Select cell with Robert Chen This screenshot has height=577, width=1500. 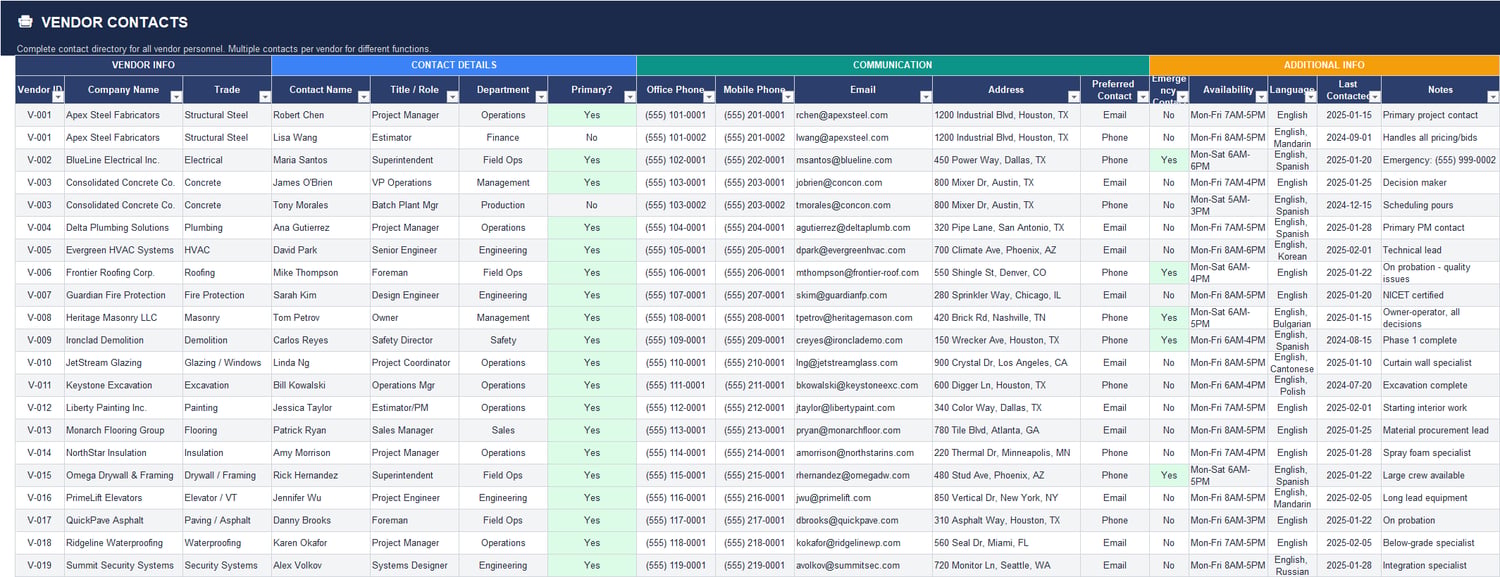321,115
